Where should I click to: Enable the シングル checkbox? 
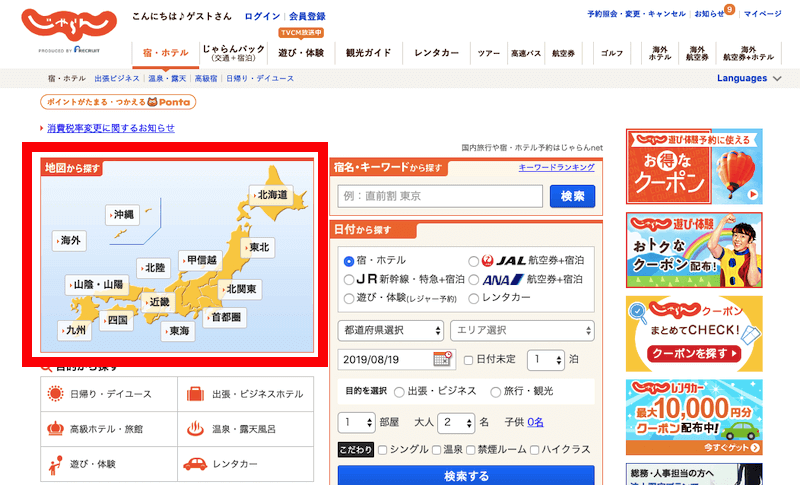pos(382,450)
